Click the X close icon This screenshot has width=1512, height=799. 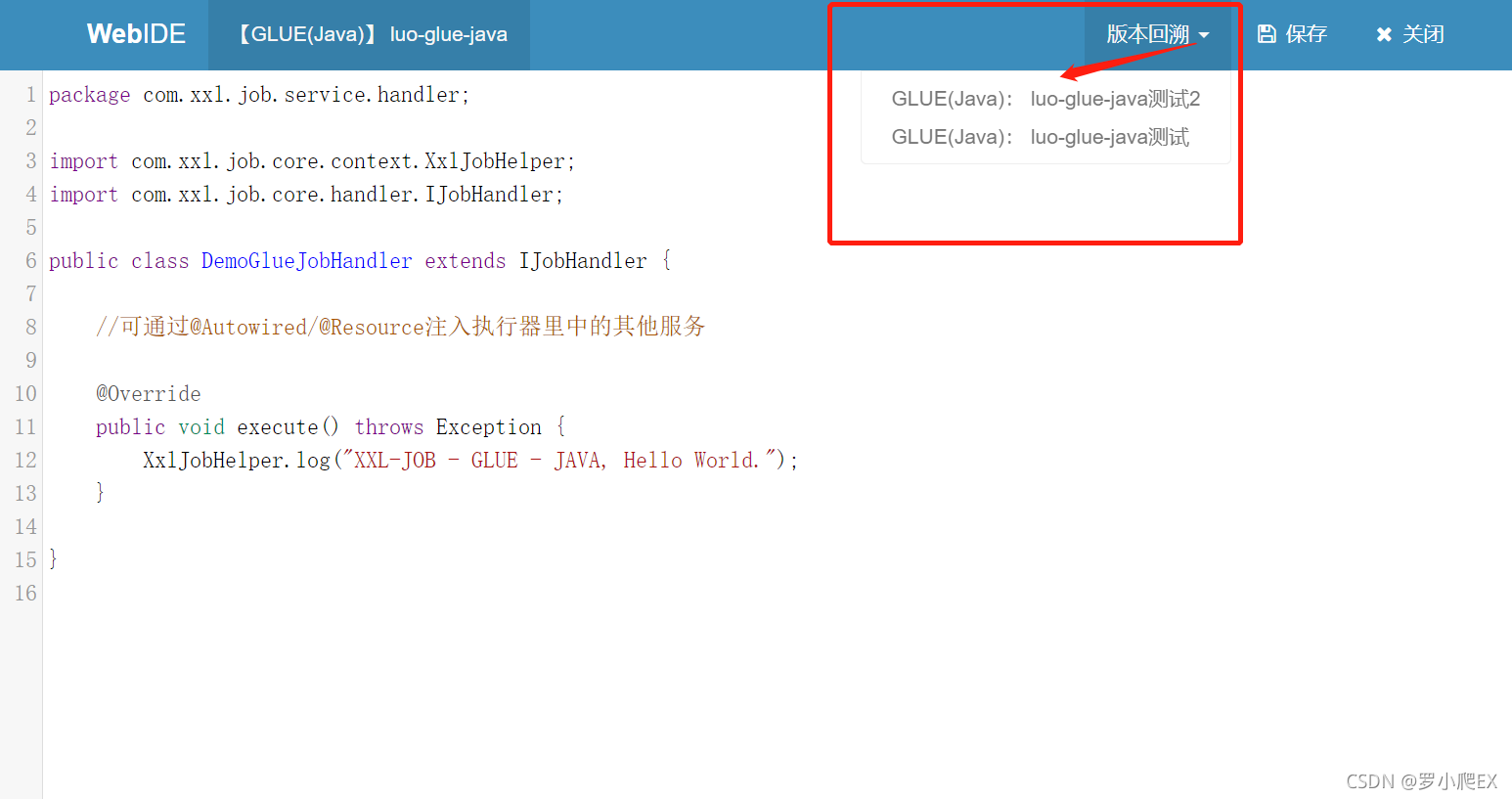1384,35
